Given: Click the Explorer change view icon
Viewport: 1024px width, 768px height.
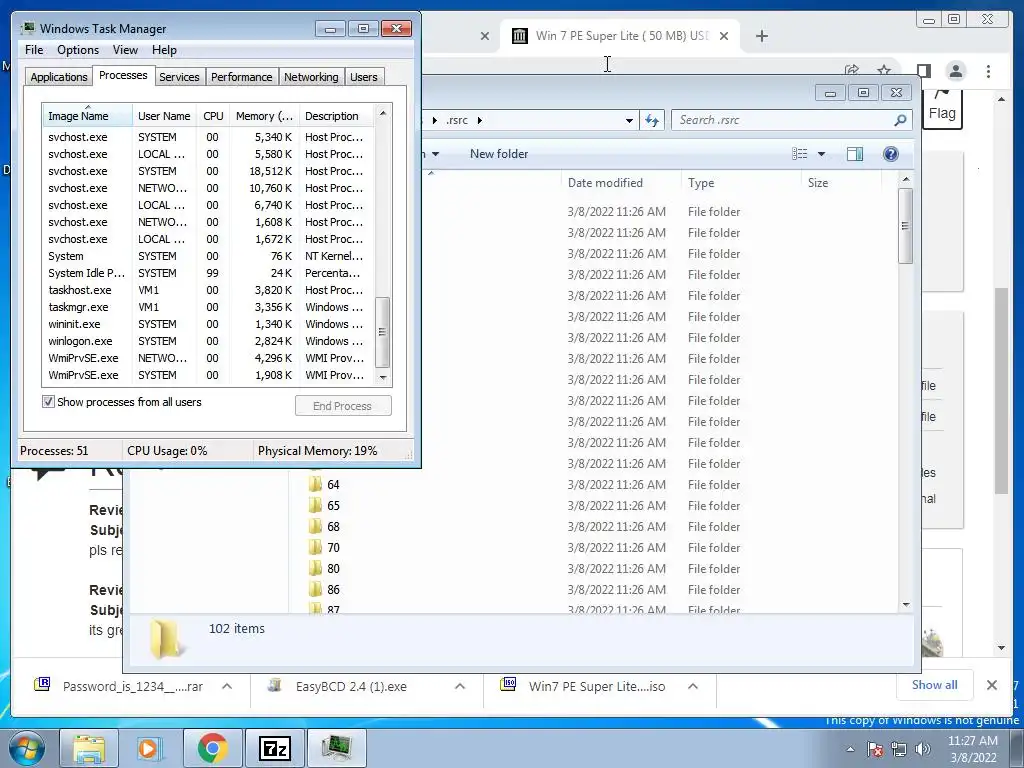Looking at the screenshot, I should (799, 154).
